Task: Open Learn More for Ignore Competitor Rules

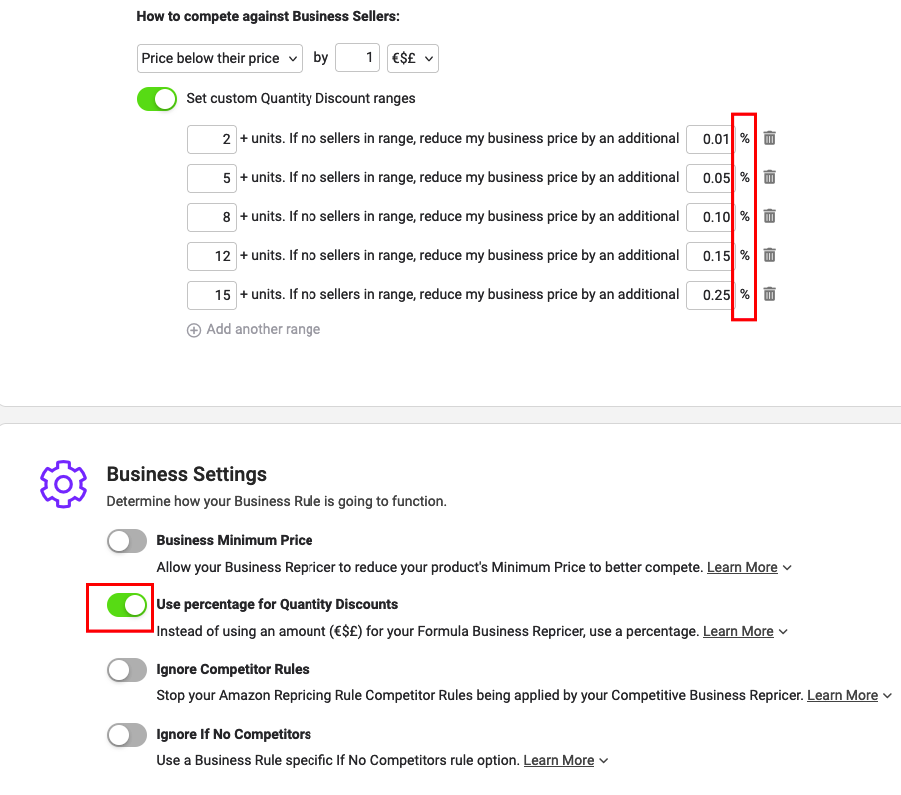Action: (842, 695)
